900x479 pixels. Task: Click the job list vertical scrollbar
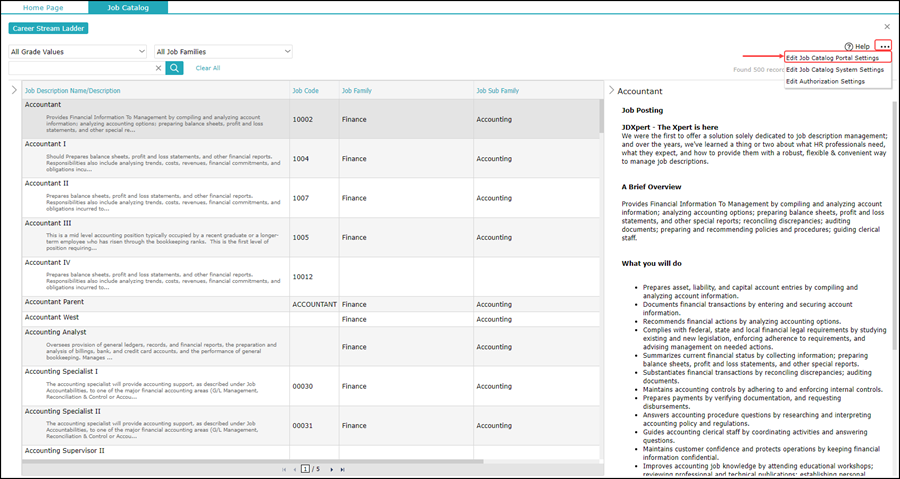tap(601, 115)
